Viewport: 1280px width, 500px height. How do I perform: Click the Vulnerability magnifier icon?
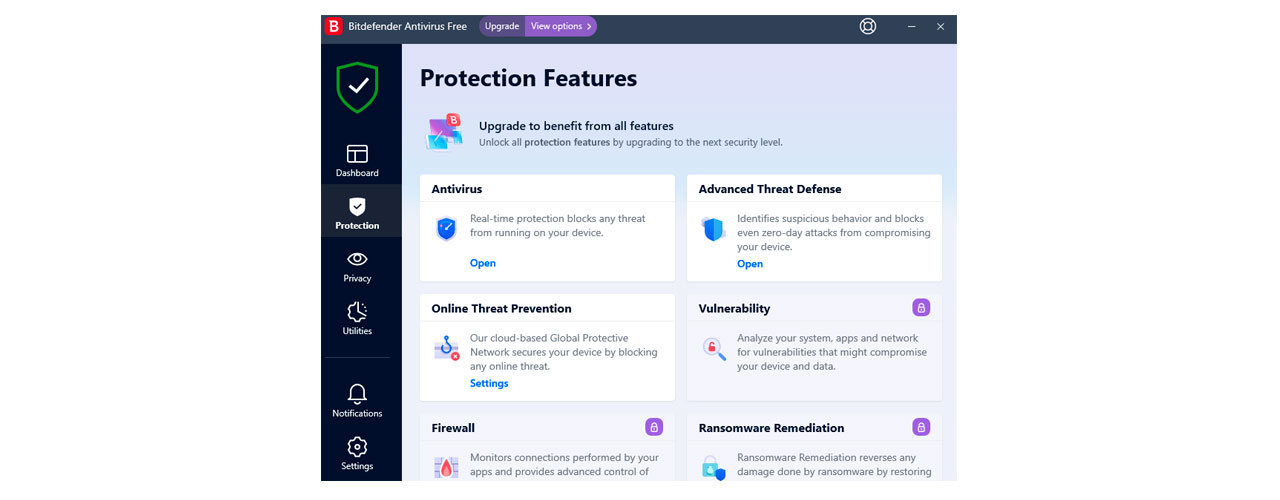click(x=713, y=348)
